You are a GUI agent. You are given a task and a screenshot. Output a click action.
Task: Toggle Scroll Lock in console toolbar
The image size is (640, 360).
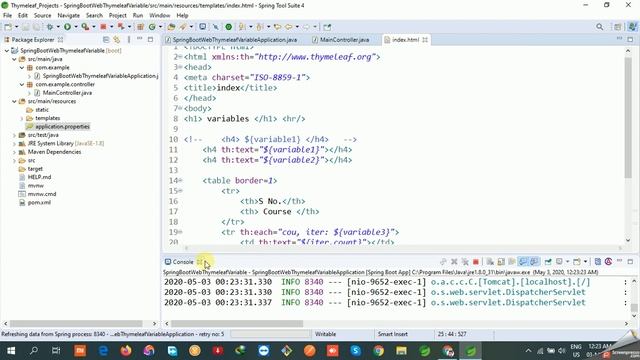(501, 262)
